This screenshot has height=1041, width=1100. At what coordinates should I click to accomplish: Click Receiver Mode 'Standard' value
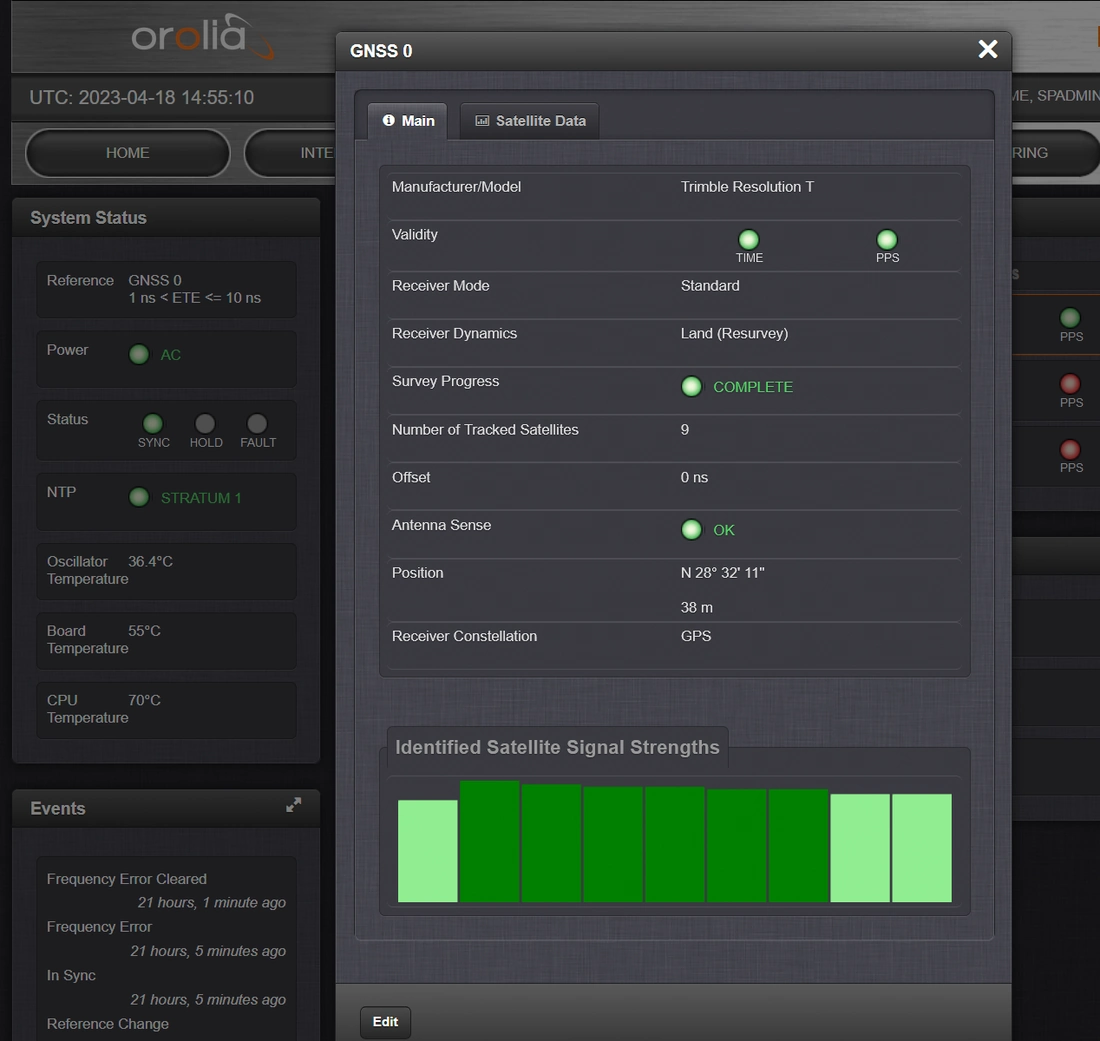[x=710, y=286]
